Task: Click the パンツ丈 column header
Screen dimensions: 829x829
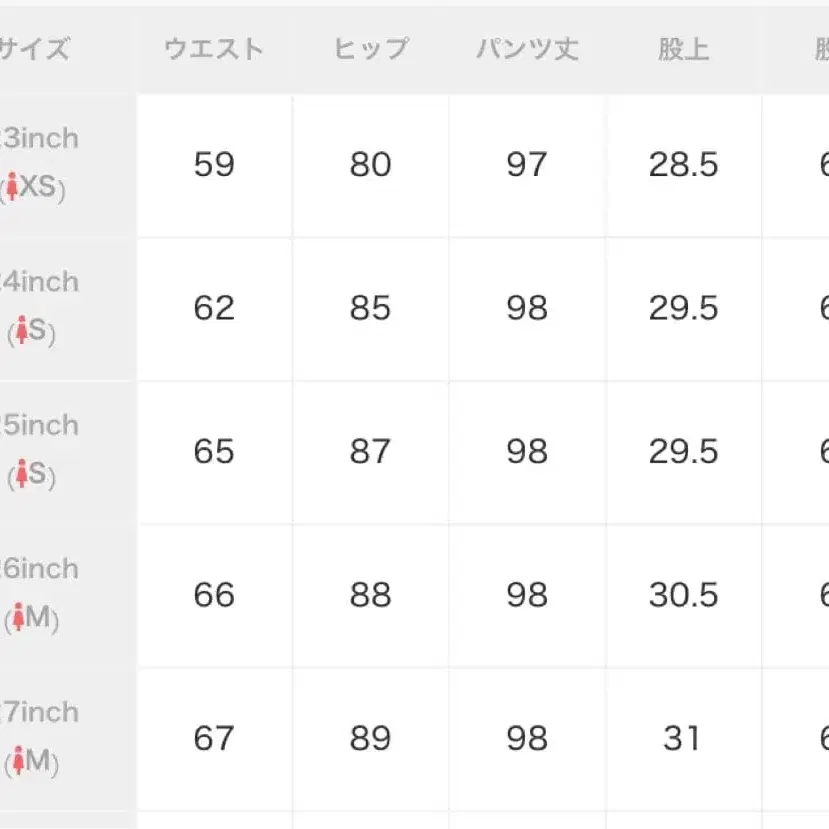Action: pos(526,49)
